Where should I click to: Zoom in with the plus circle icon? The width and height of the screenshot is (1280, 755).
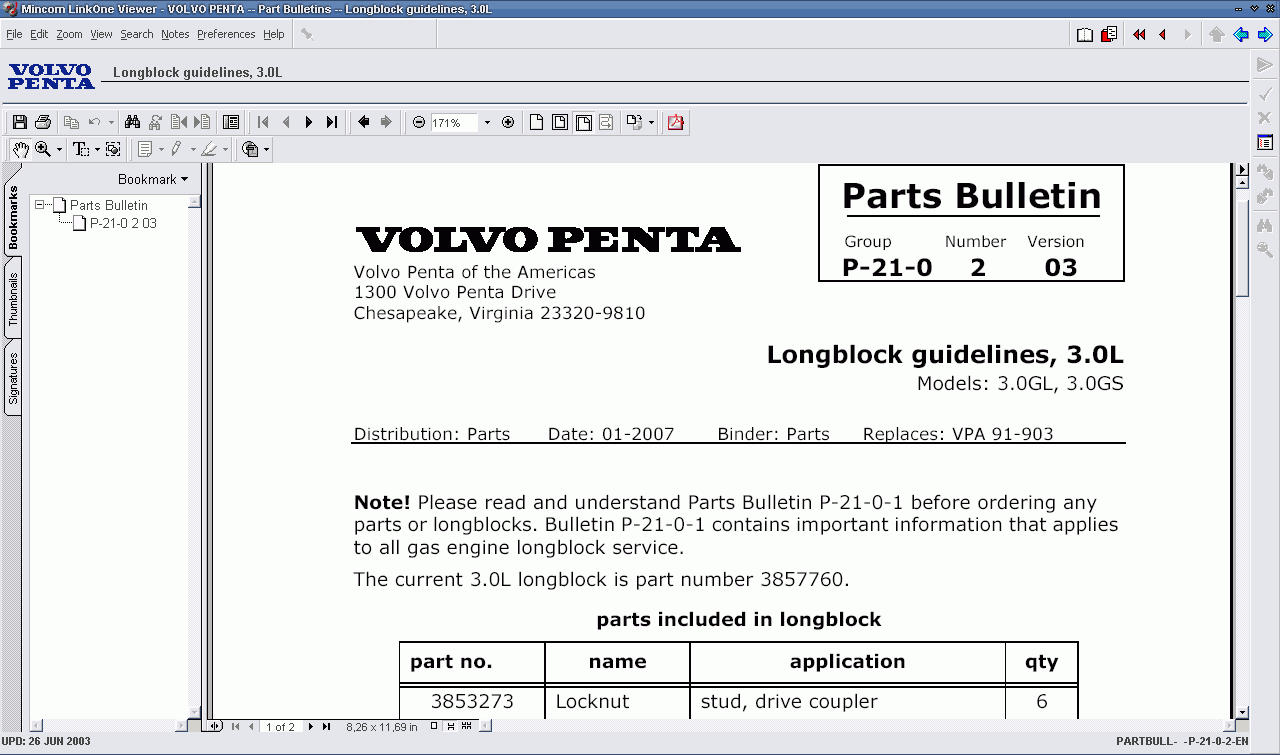tap(508, 122)
